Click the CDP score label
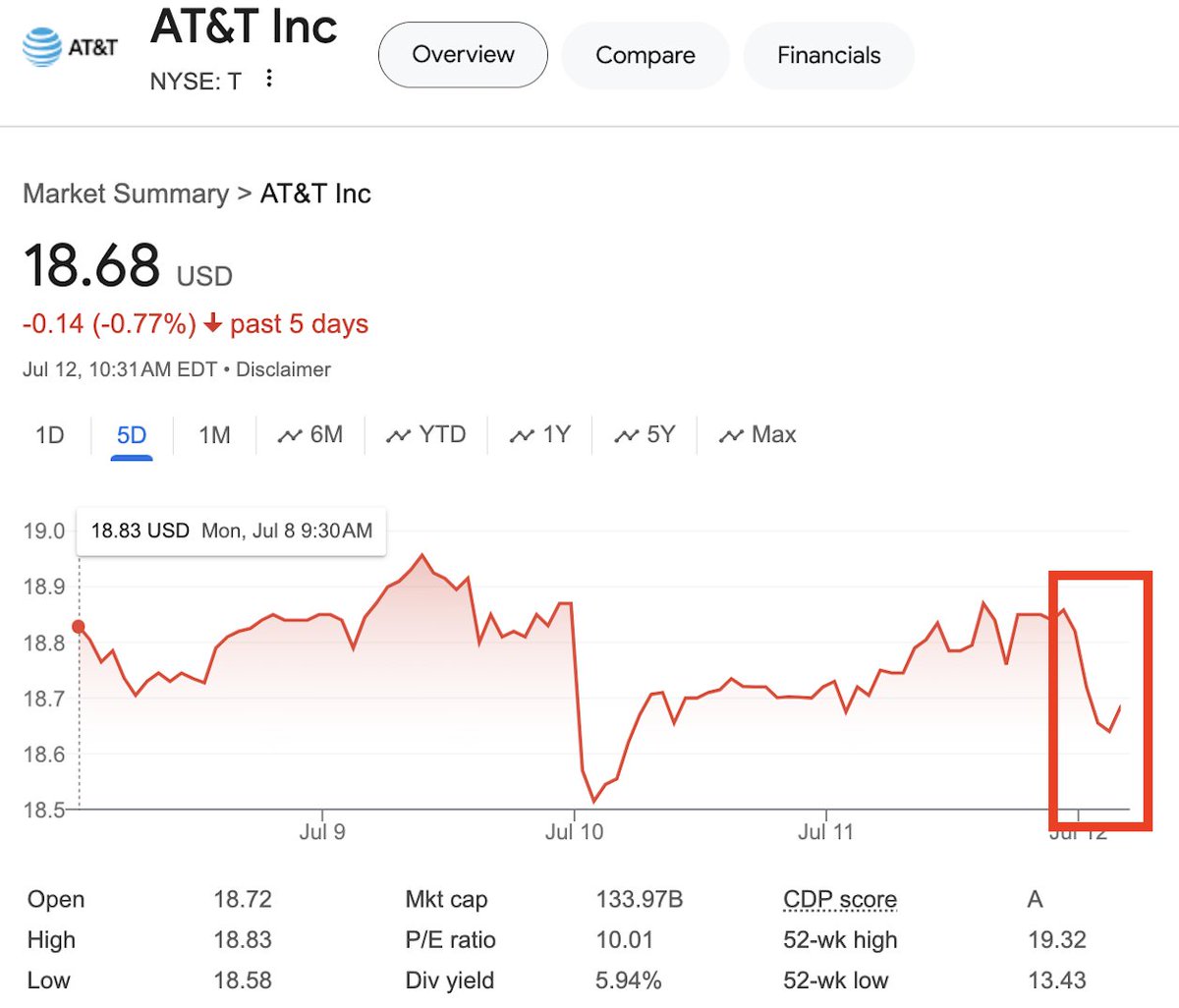Image resolution: width=1179 pixels, height=1008 pixels. (840, 899)
